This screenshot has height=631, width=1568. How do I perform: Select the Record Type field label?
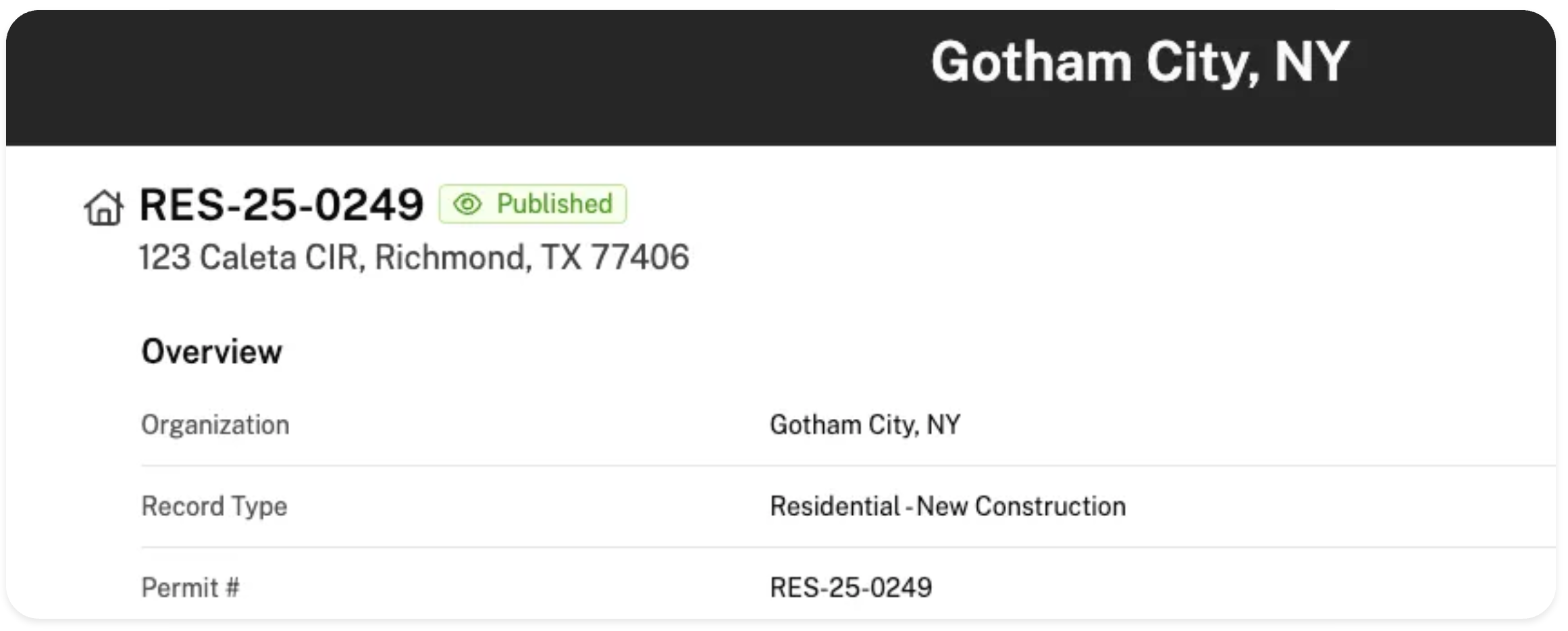pyautogui.click(x=214, y=506)
